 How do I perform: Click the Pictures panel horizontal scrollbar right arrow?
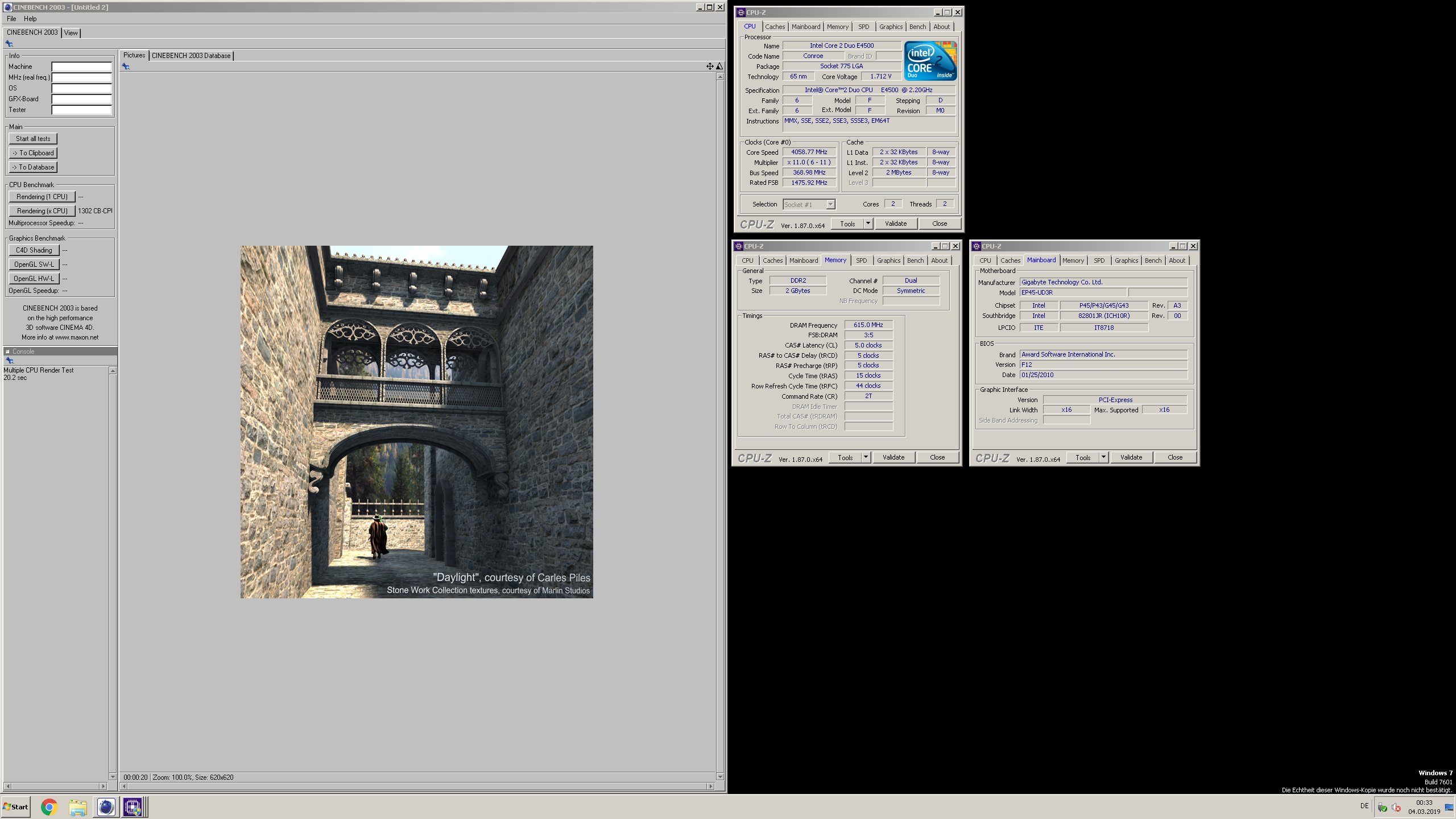710,786
